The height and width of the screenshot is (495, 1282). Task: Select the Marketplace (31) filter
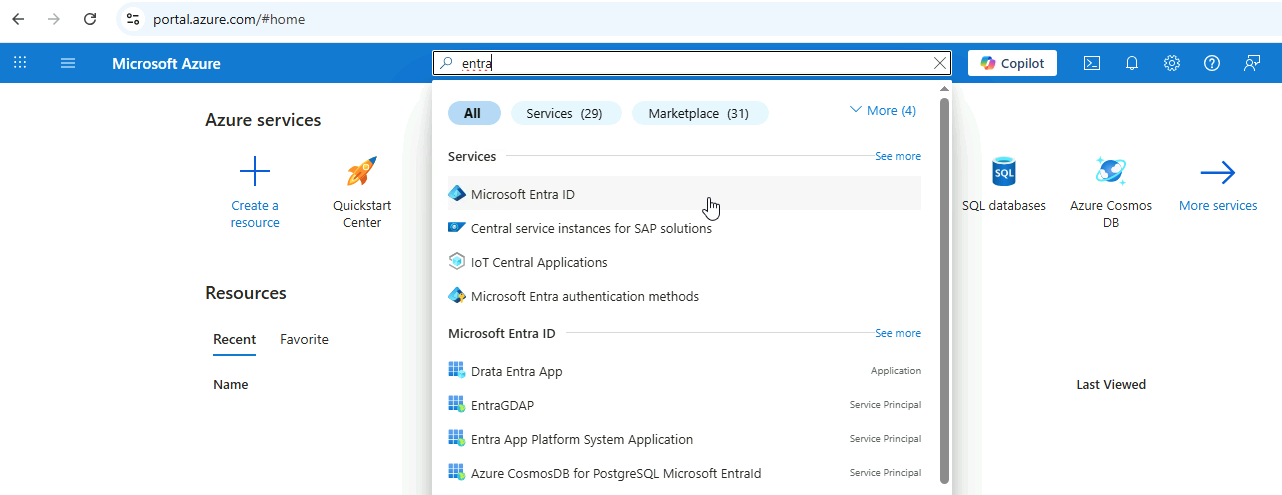[x=699, y=113]
